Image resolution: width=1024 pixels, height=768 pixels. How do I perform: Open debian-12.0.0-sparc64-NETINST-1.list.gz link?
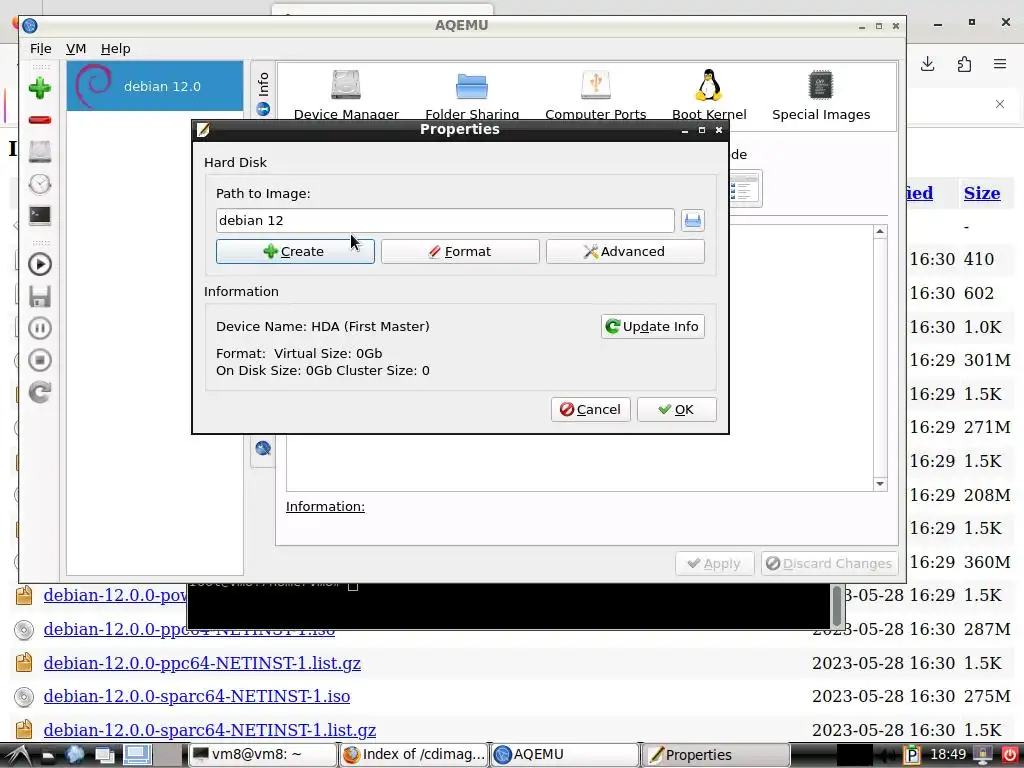point(210,729)
